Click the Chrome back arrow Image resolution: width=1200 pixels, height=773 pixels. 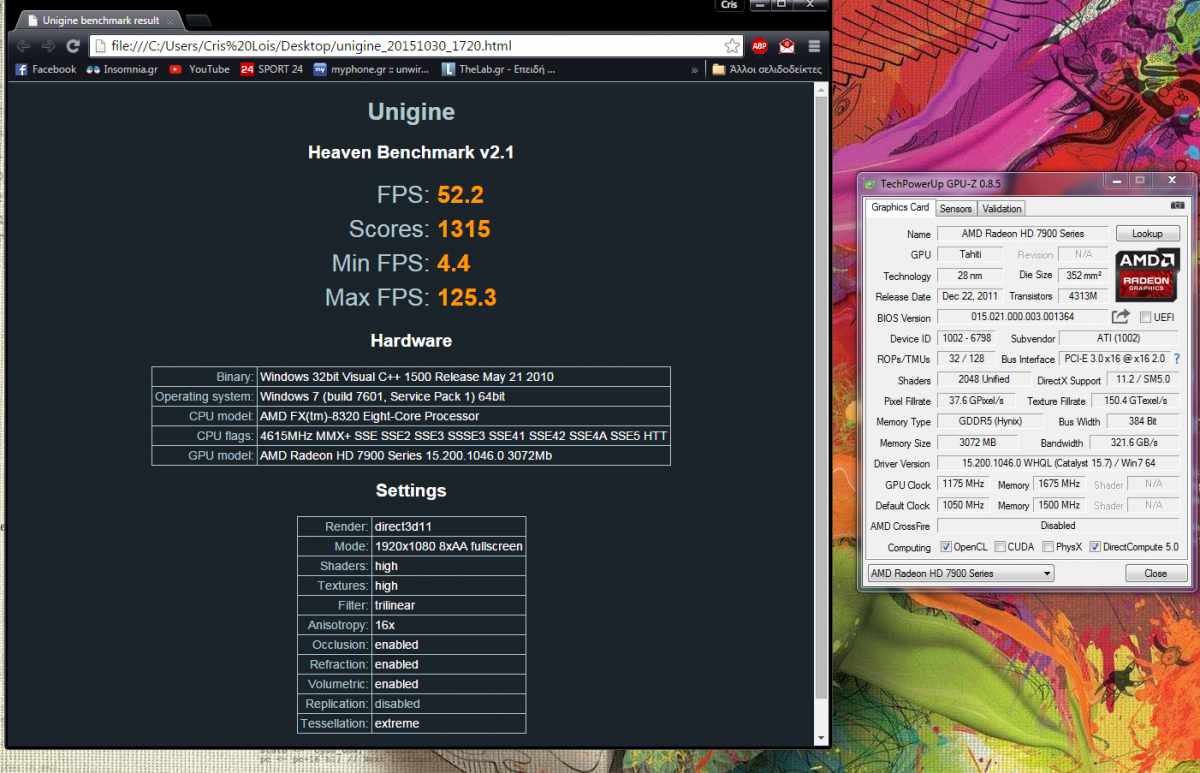pyautogui.click(x=22, y=46)
